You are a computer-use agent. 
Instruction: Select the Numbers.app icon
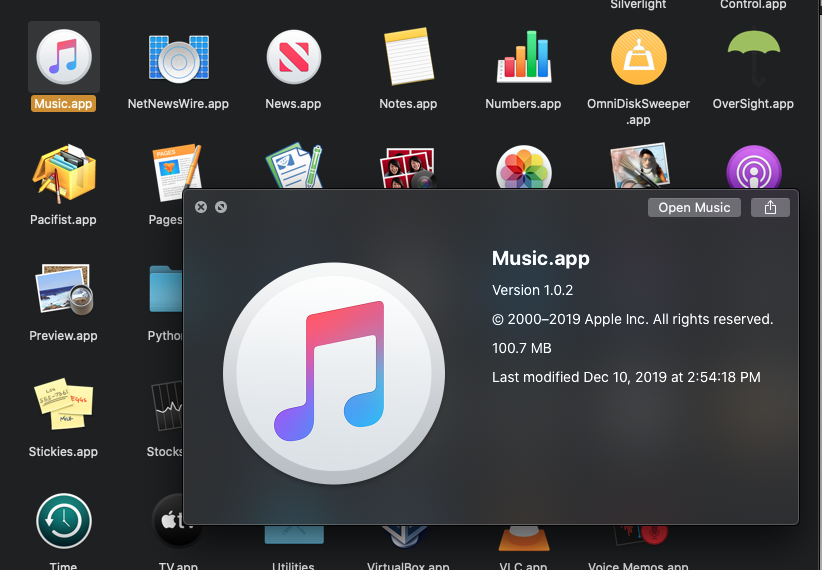(x=524, y=57)
